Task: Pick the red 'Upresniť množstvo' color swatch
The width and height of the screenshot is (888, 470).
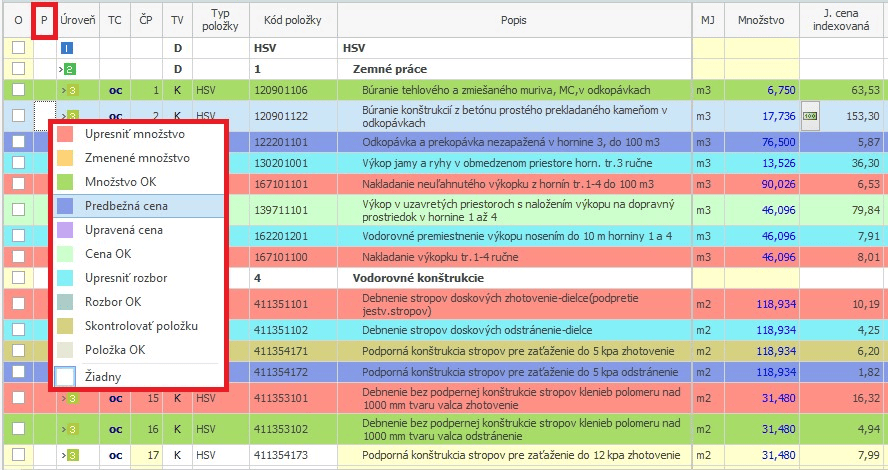Action: (65, 134)
